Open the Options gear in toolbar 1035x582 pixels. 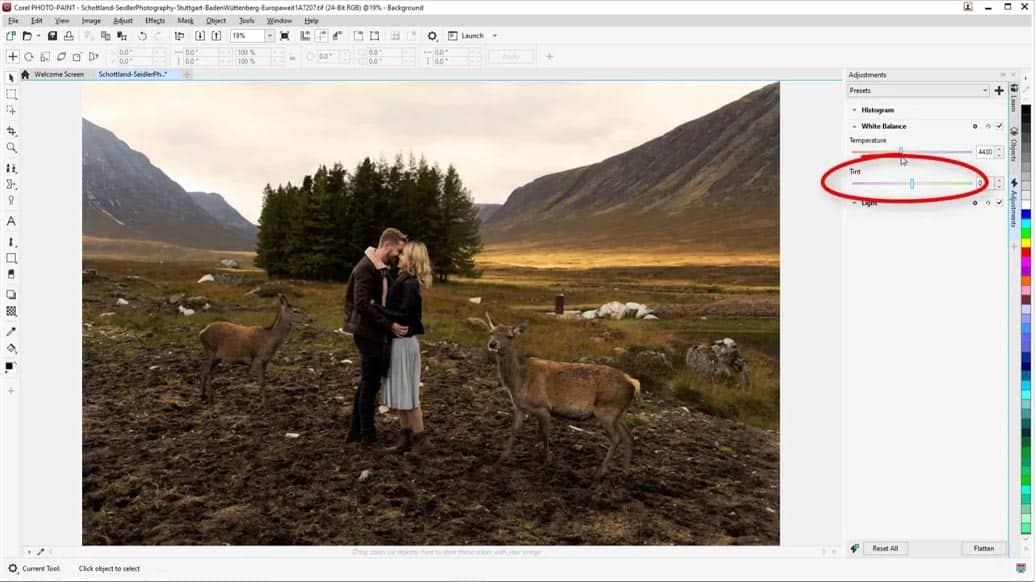coord(432,36)
